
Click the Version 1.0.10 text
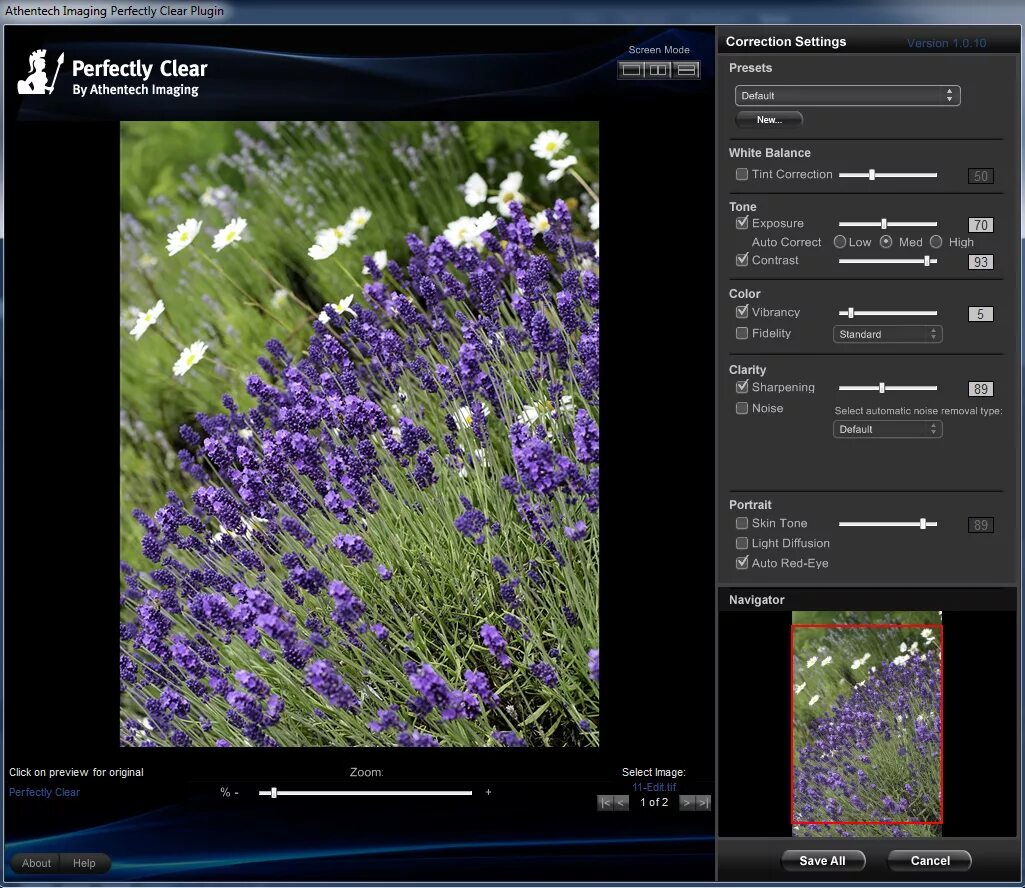point(946,43)
